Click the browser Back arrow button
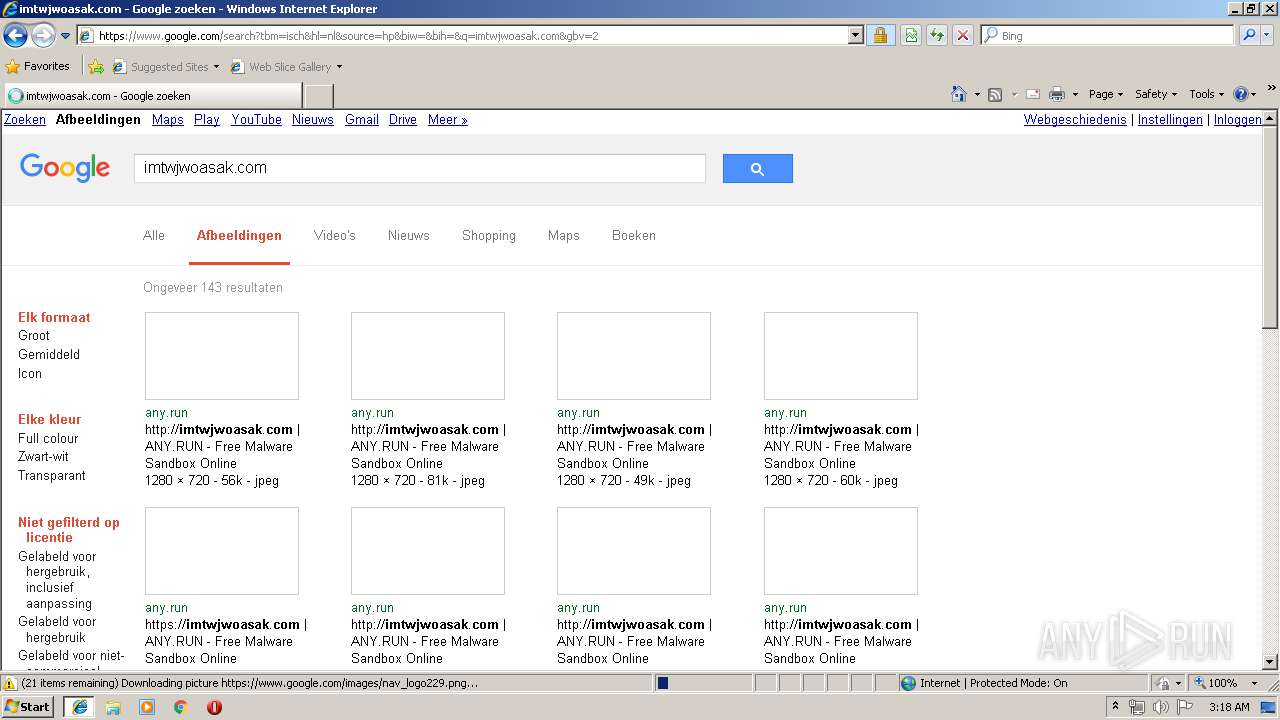This screenshot has height=720, width=1280. click(15, 36)
